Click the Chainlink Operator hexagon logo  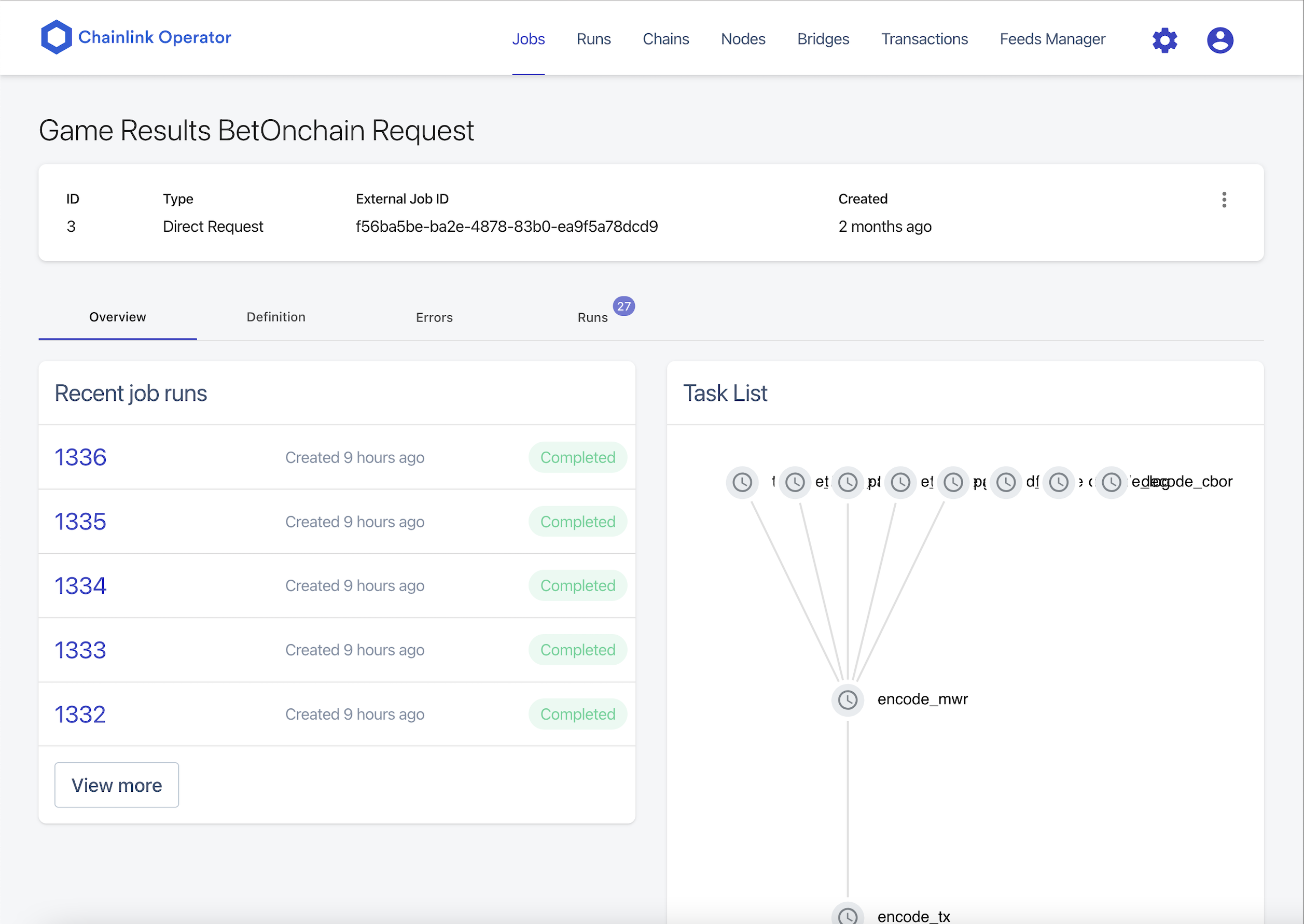[56, 37]
